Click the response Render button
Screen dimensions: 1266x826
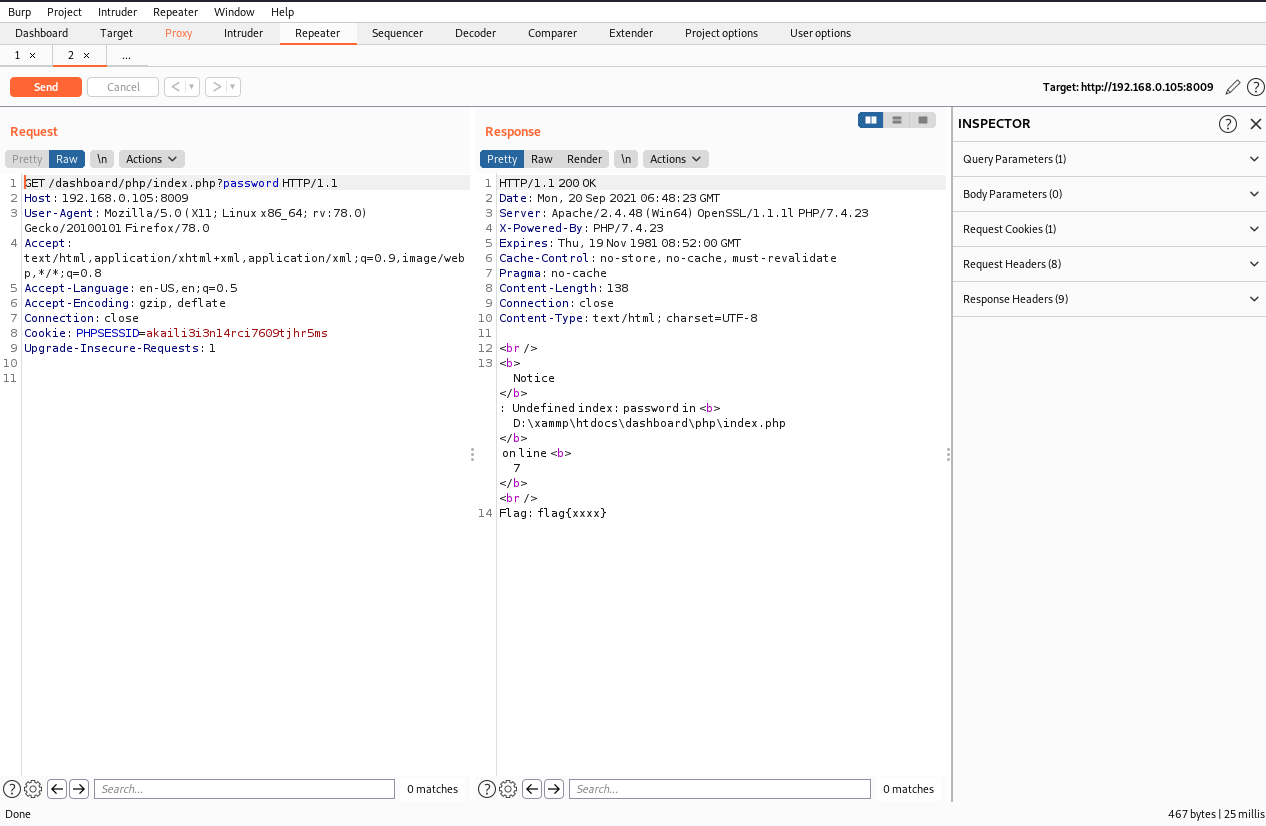[x=584, y=159]
